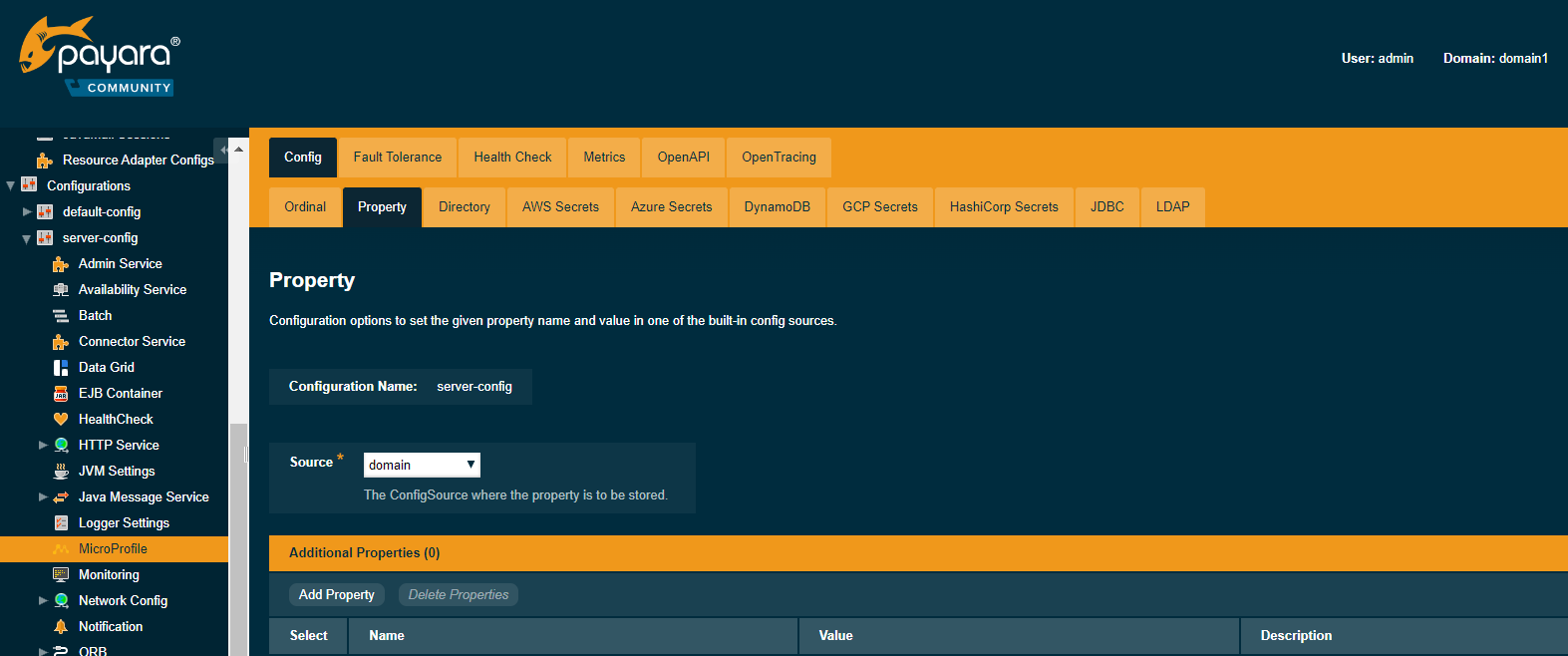Viewport: 1568px width, 656px height.
Task: Switch to the Fault Tolerance tab
Action: tap(397, 158)
